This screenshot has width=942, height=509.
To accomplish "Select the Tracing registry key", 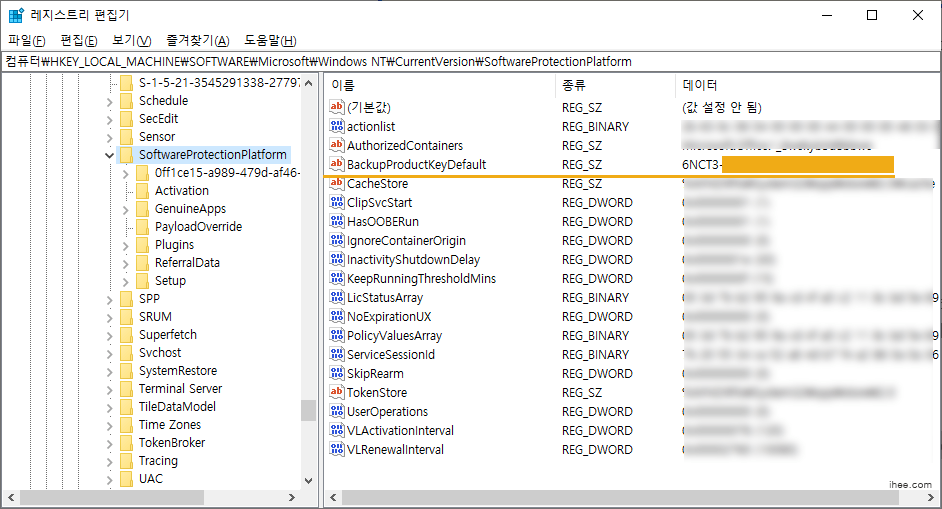I will pyautogui.click(x=158, y=461).
